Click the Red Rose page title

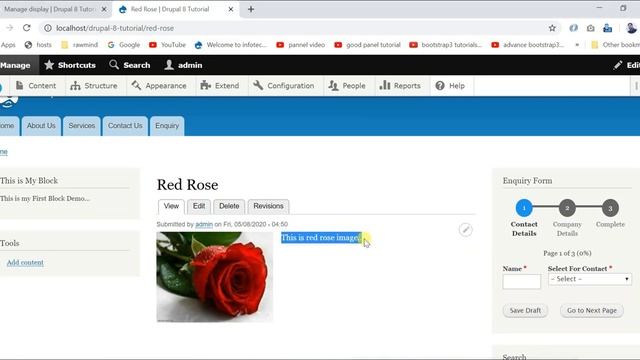[187, 185]
